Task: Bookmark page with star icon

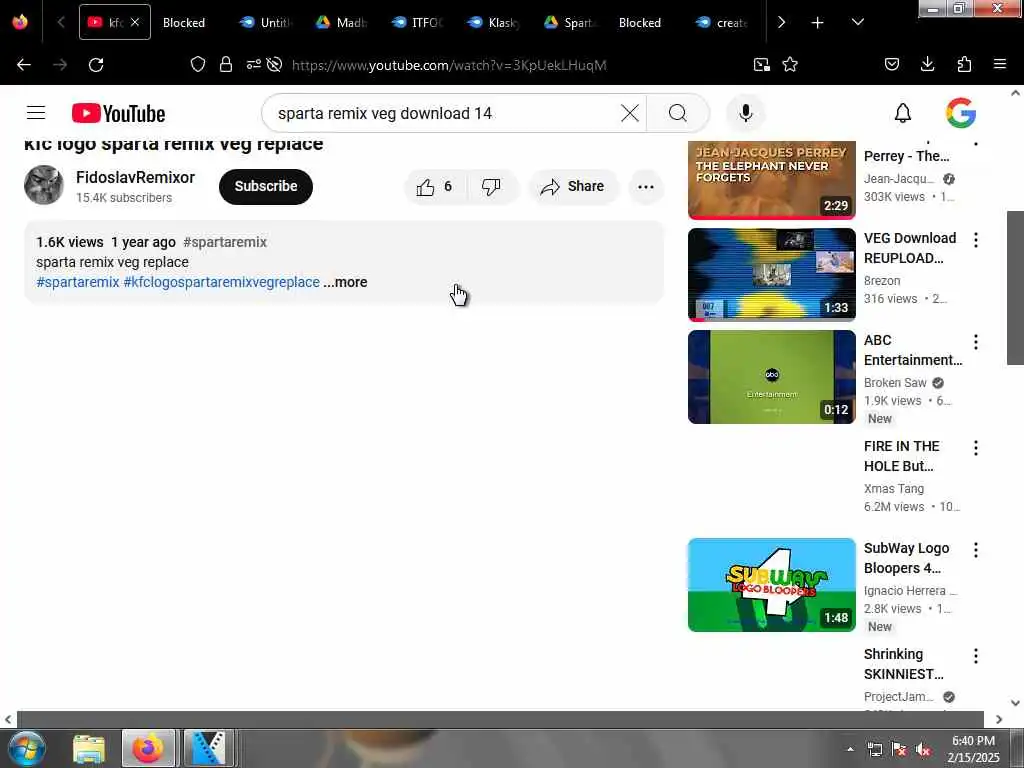Action: [790, 65]
